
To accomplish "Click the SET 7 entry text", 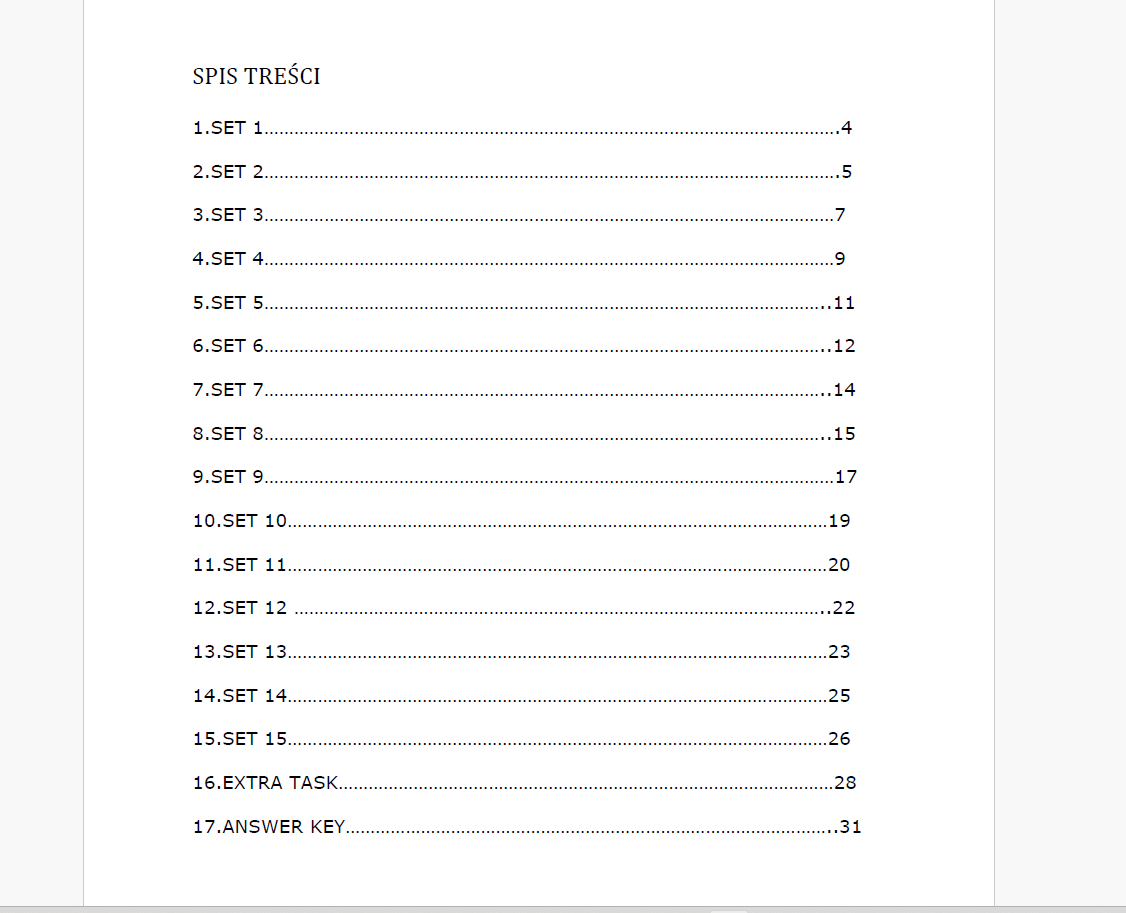I will click(228, 390).
